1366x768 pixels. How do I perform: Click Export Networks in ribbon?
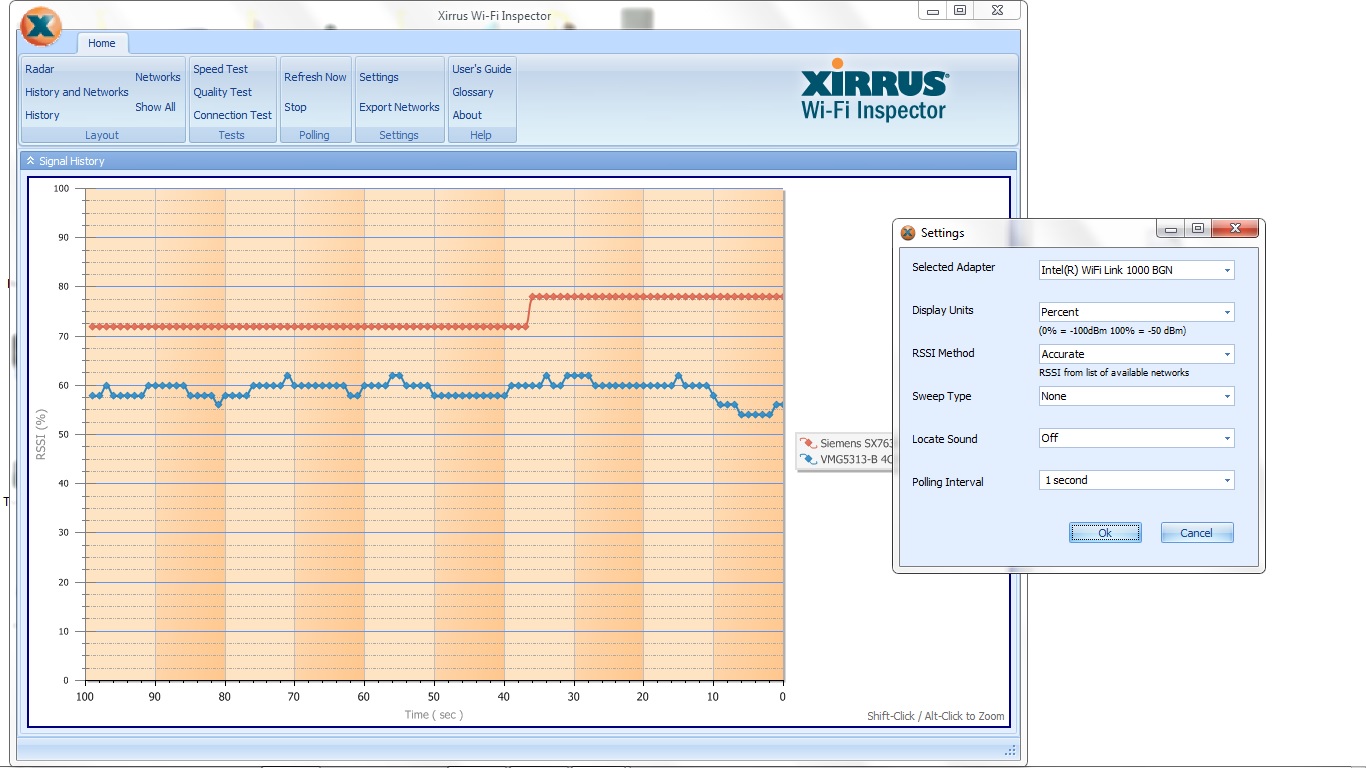(x=399, y=107)
